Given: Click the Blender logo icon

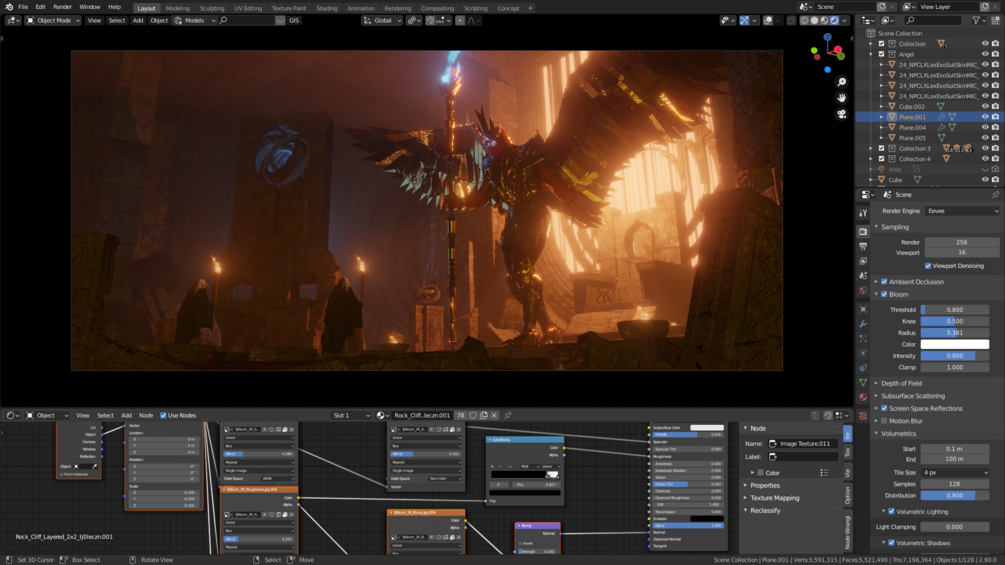Looking at the screenshot, I should coord(9,7).
